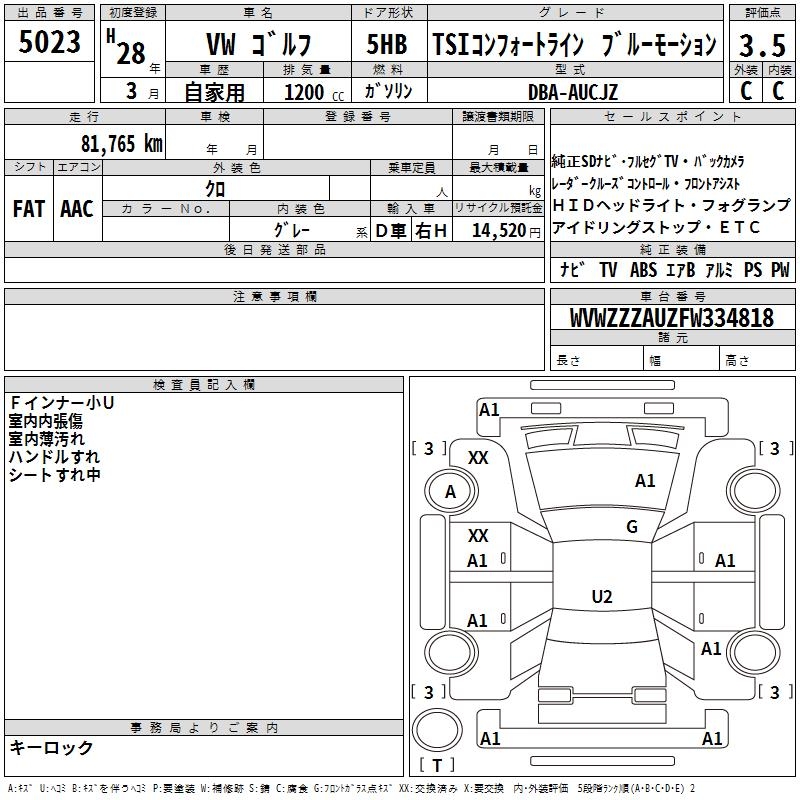The image size is (800, 800).
Task: Click interior color グレー
Action: 292,230
